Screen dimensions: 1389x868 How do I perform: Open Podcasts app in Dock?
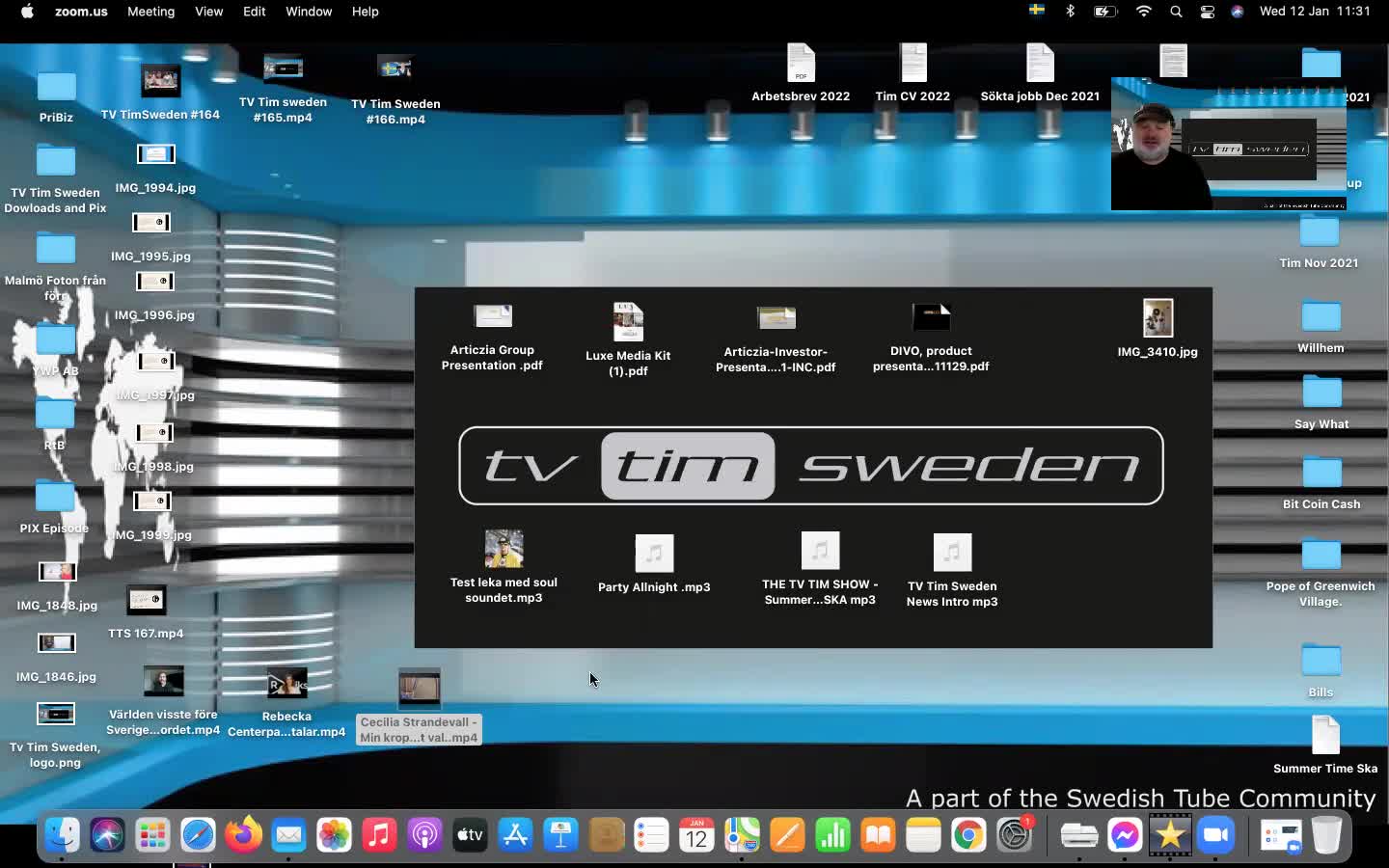tap(424, 835)
